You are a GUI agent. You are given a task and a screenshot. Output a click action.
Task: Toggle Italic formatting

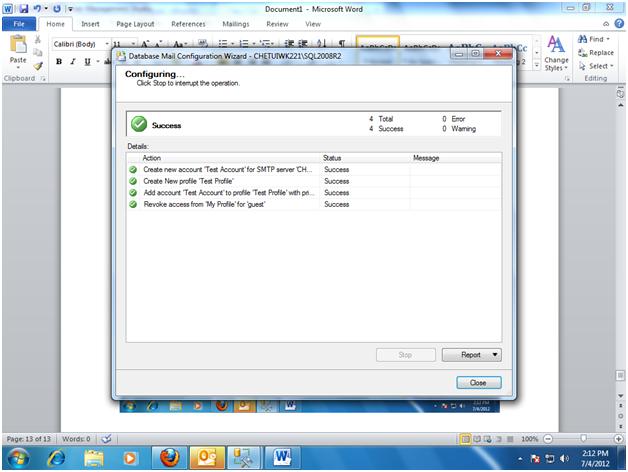[x=73, y=61]
